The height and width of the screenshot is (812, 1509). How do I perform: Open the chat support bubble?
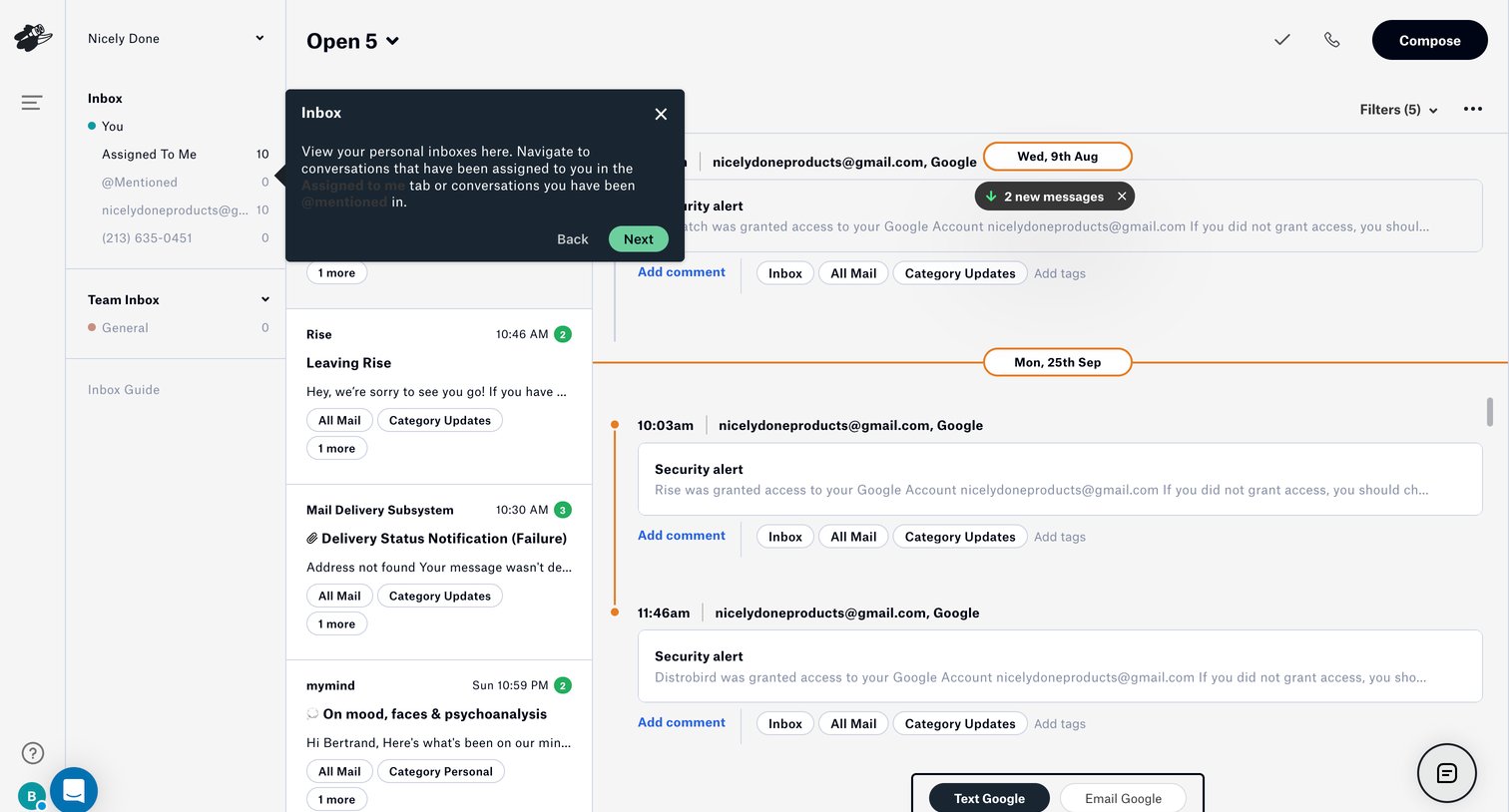pyautogui.click(x=74, y=790)
